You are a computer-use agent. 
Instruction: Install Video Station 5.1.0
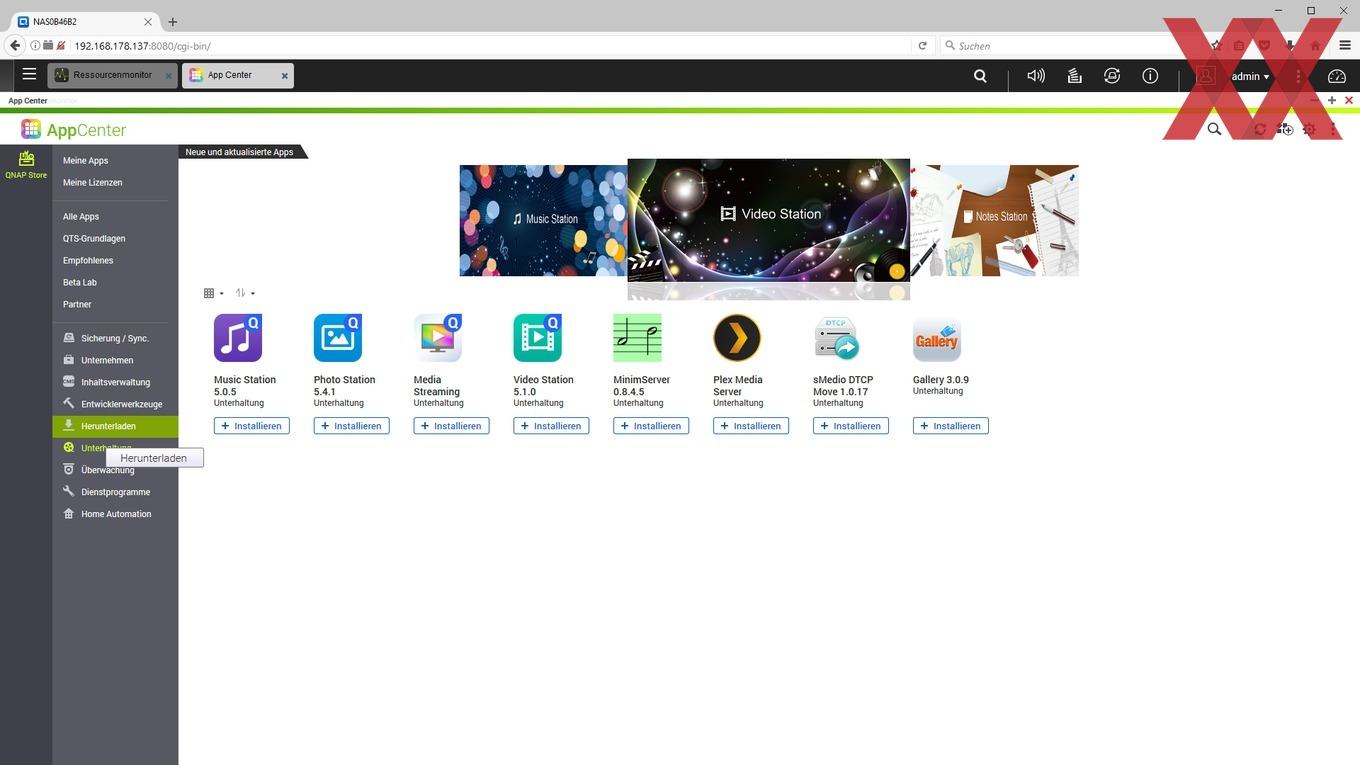click(551, 426)
